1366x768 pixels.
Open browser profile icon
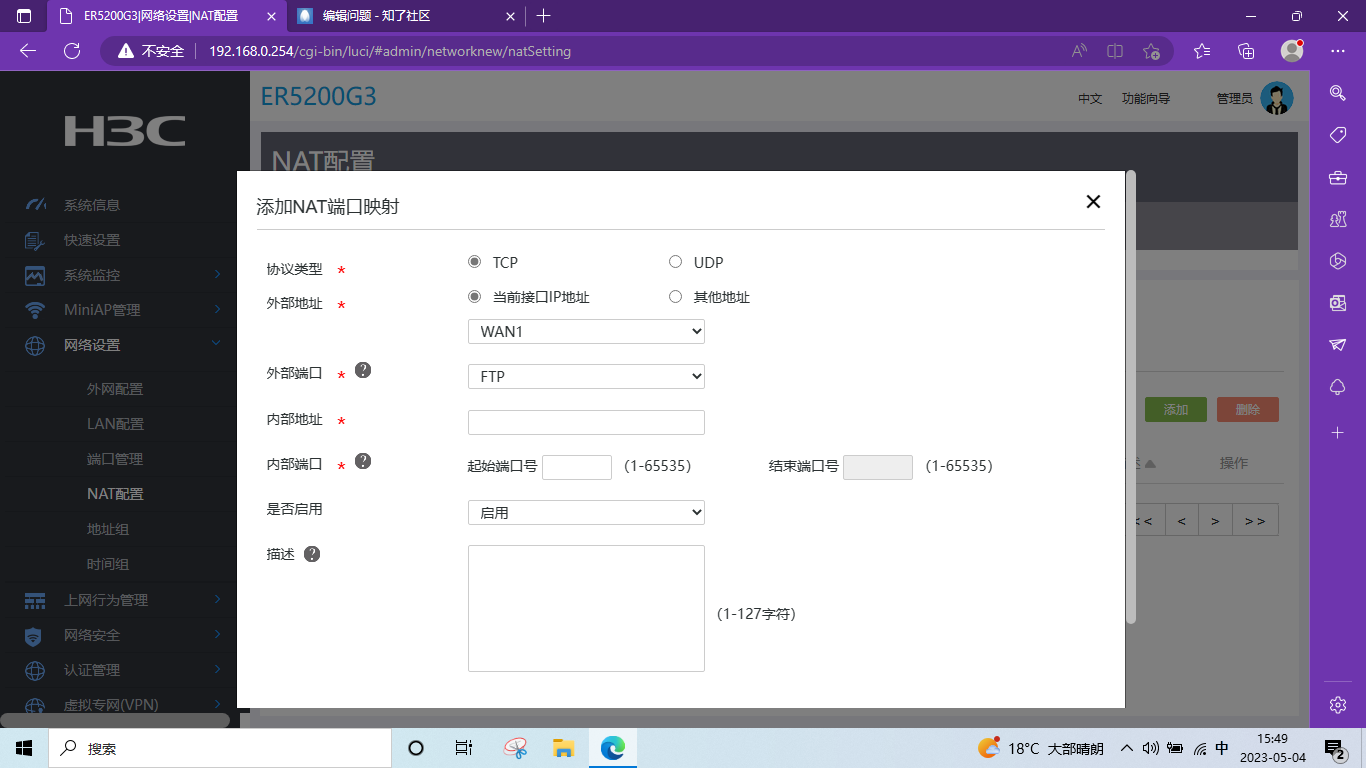[x=1292, y=51]
